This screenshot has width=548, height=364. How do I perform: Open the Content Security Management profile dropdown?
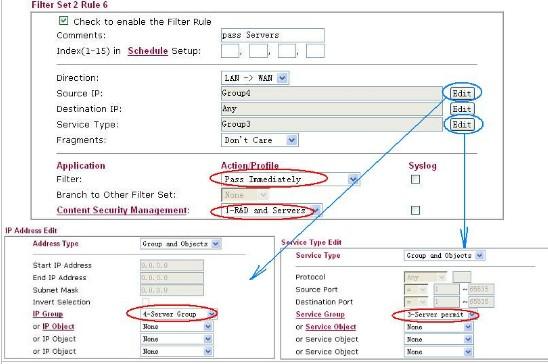point(272,210)
